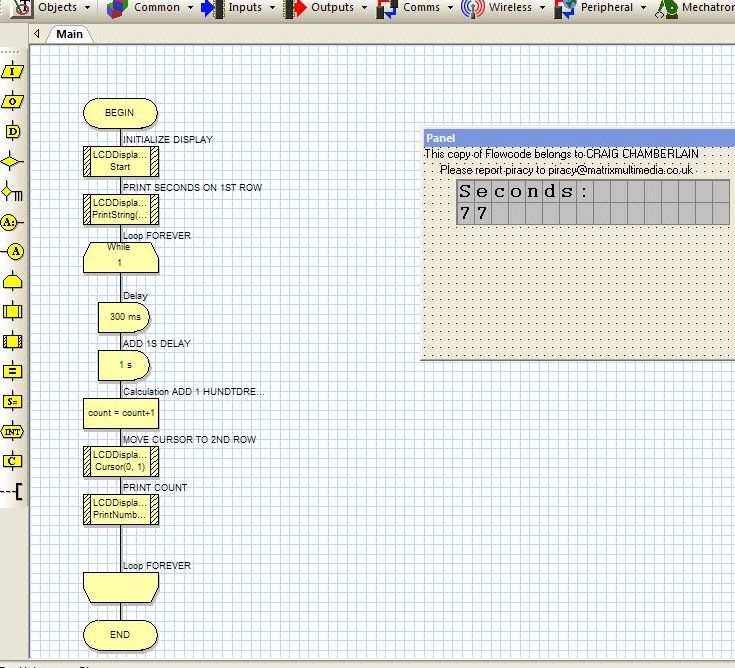Select the loop end block
The height and width of the screenshot is (668, 735).
(121, 587)
